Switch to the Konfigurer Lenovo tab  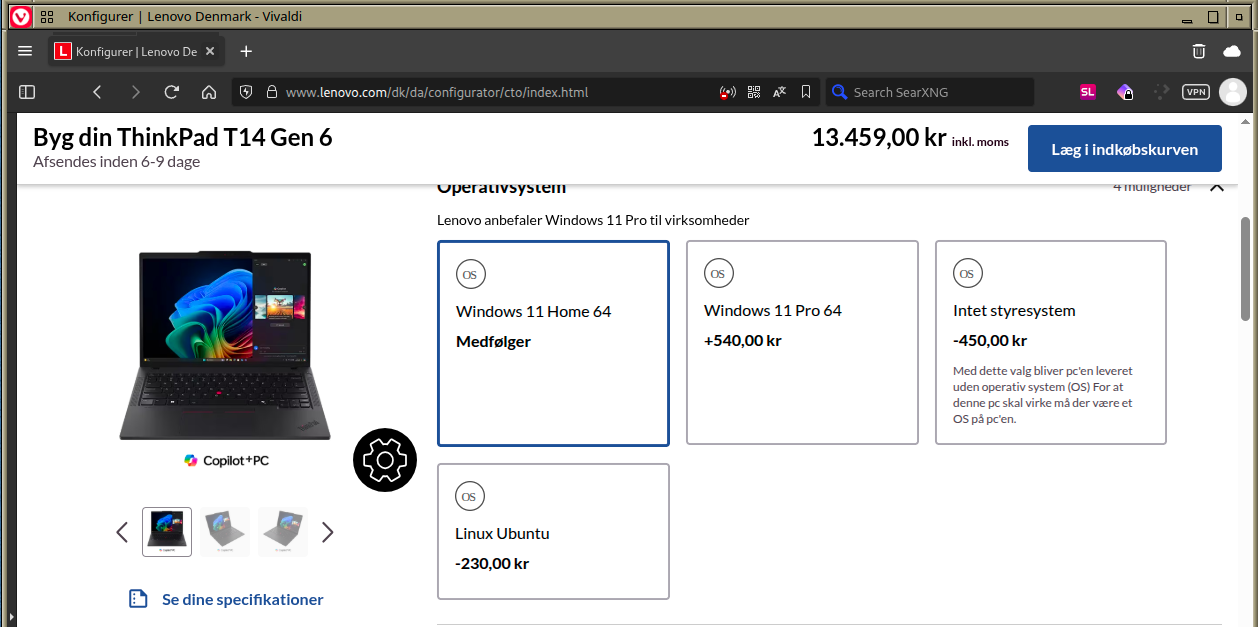click(x=135, y=51)
